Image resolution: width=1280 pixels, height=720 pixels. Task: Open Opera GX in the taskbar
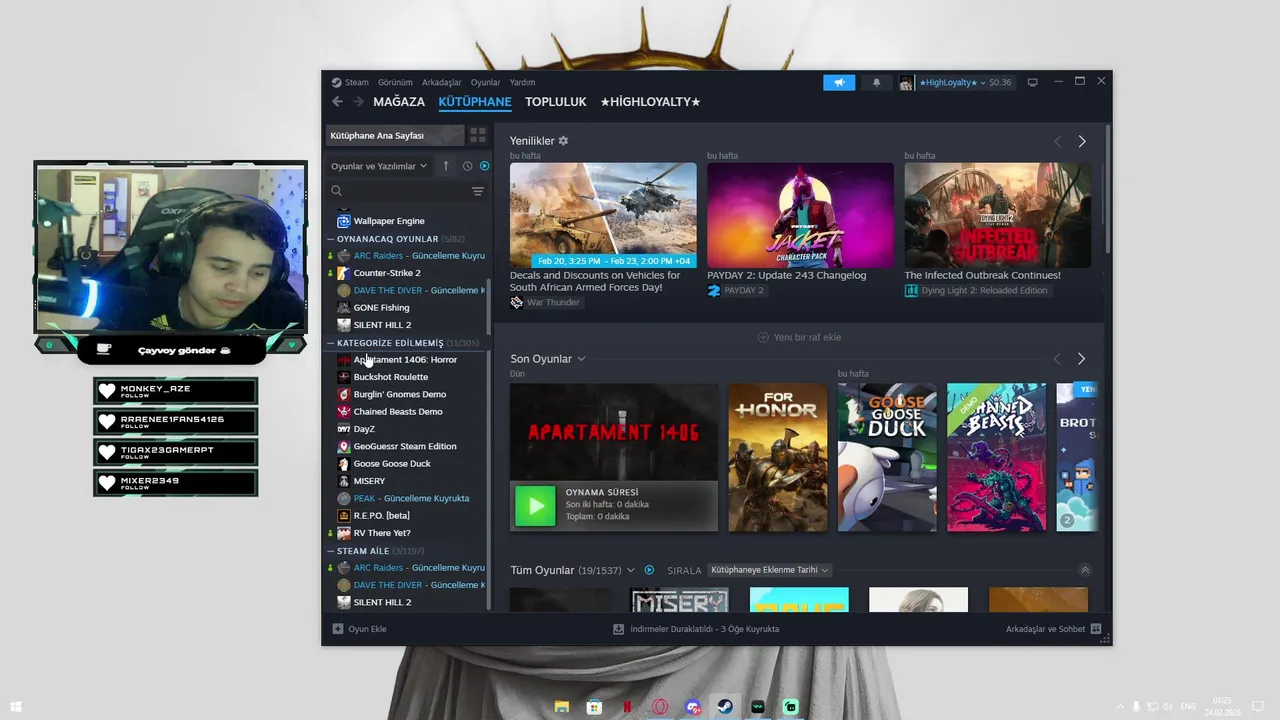click(x=660, y=707)
